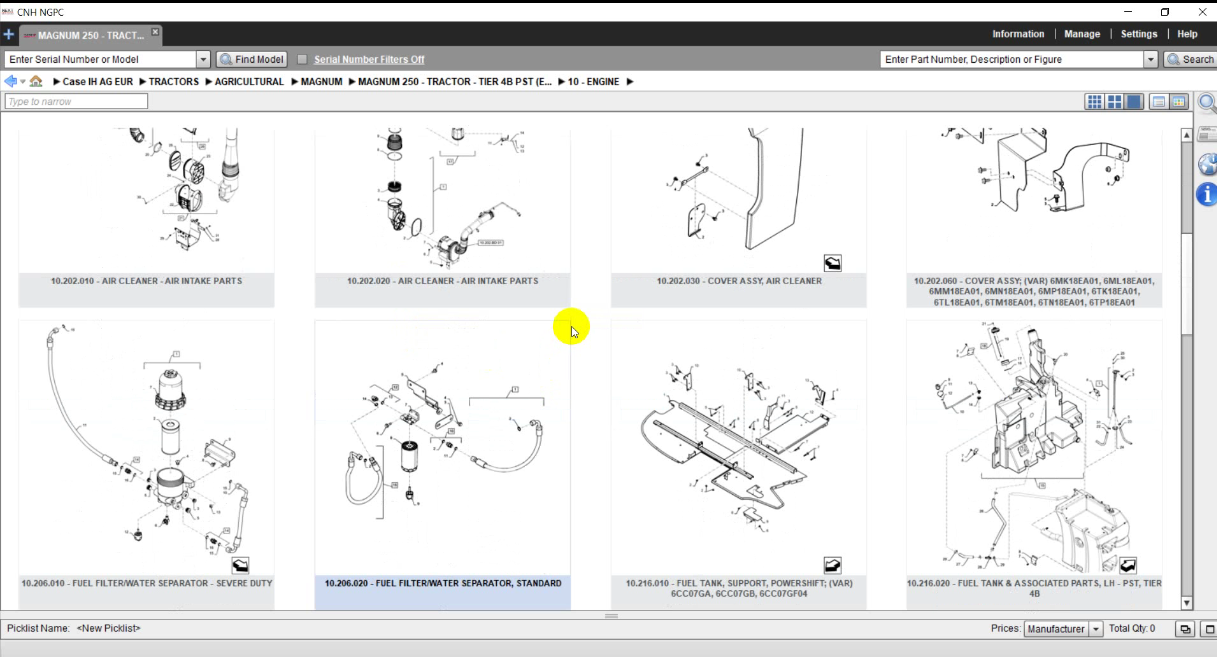Open the news sidebar panel icon
Viewport: 1217px width, 657px height.
point(1207,134)
